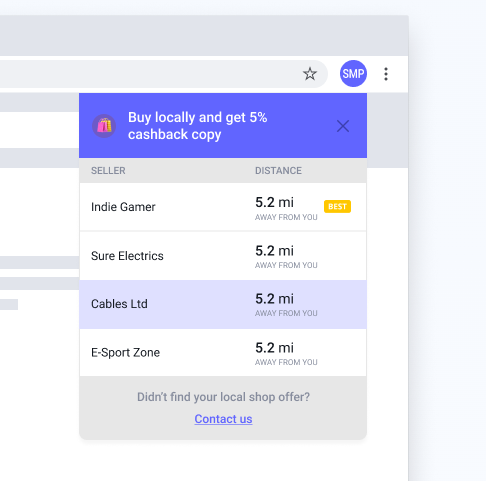The image size is (486, 481).
Task: Choose the Sure Electrics seller name
Action: (127, 256)
